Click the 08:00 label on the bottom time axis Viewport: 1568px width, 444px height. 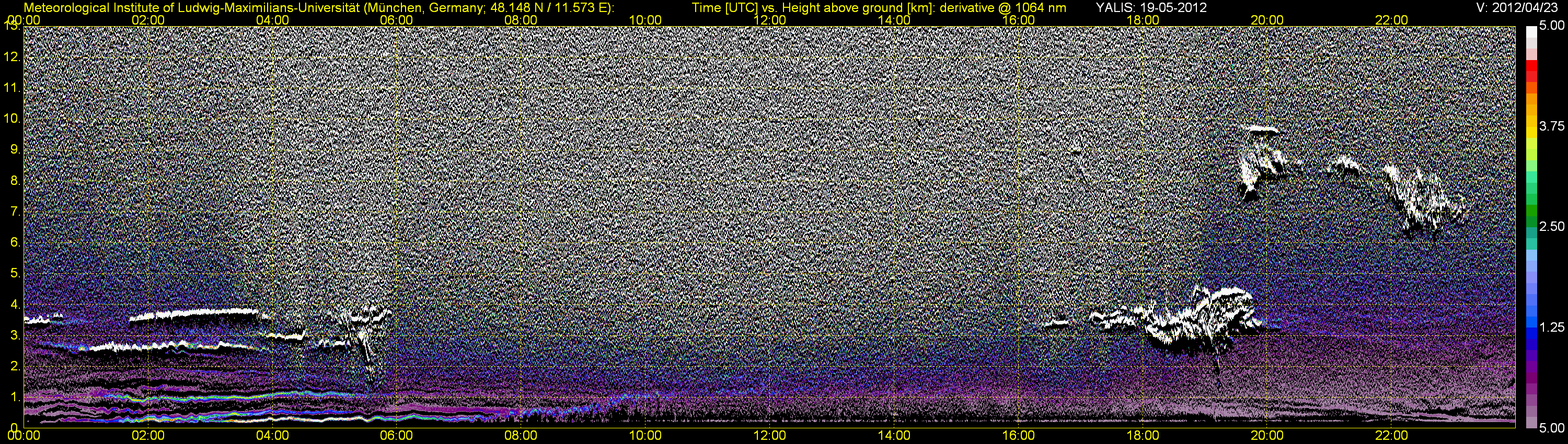point(521,436)
